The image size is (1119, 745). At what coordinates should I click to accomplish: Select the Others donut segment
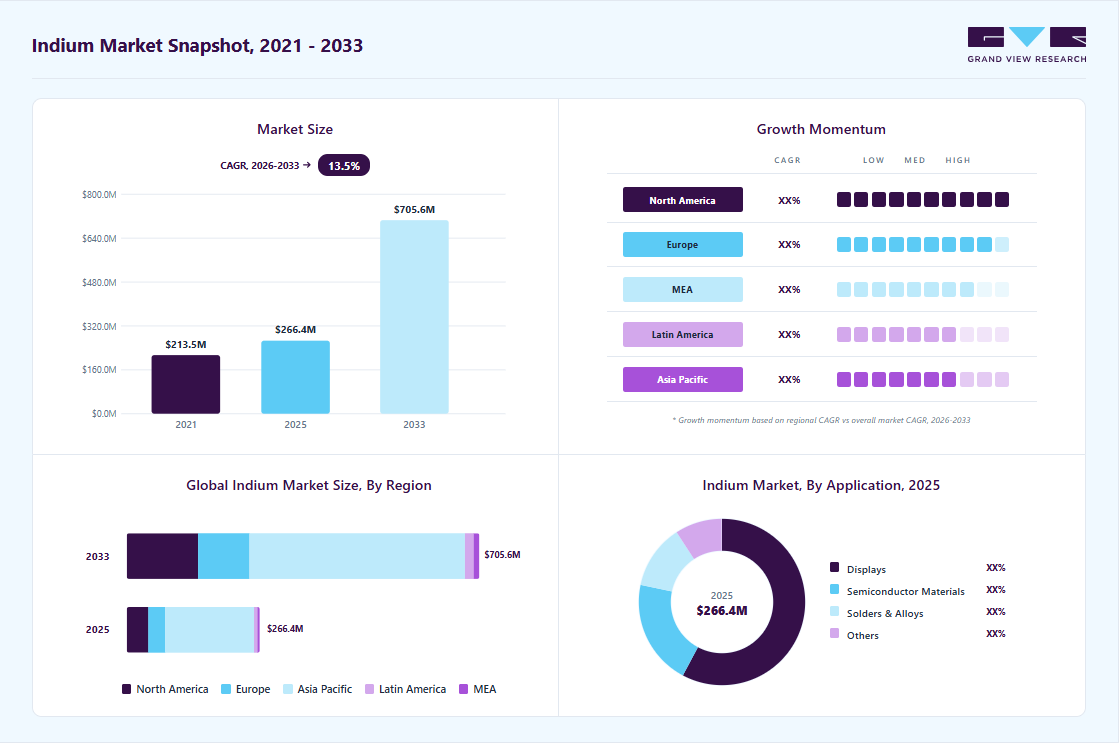703,536
